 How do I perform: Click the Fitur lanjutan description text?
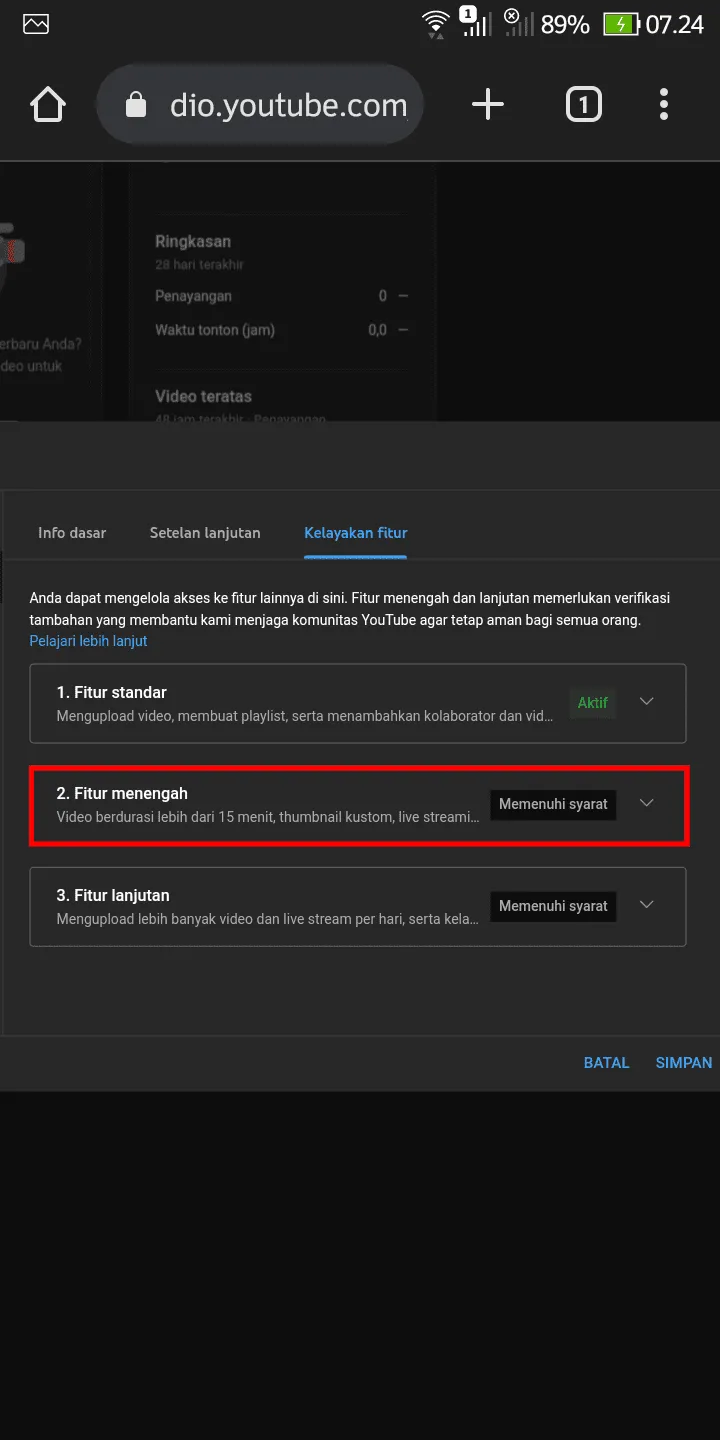[267, 919]
